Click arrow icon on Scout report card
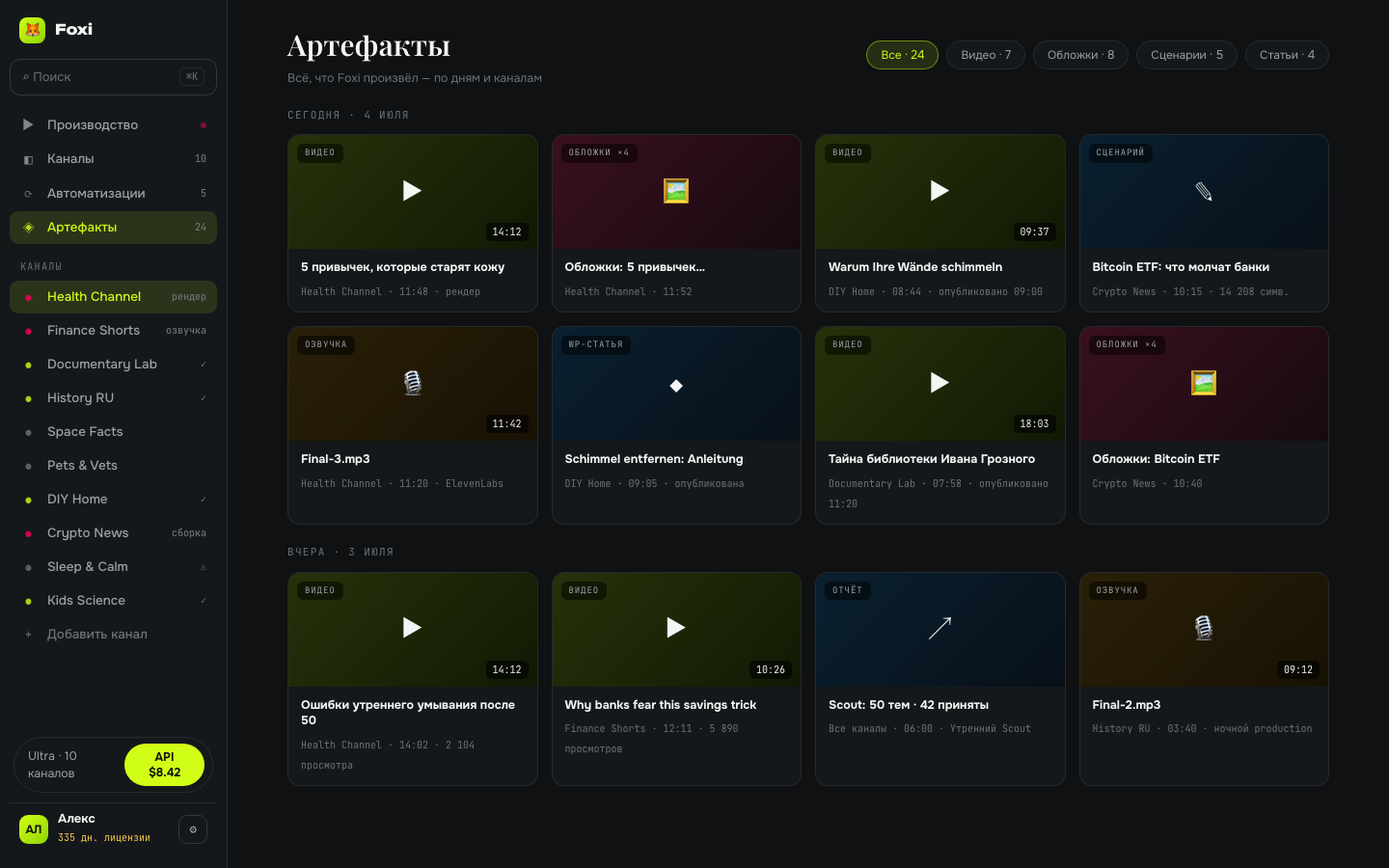 940,628
